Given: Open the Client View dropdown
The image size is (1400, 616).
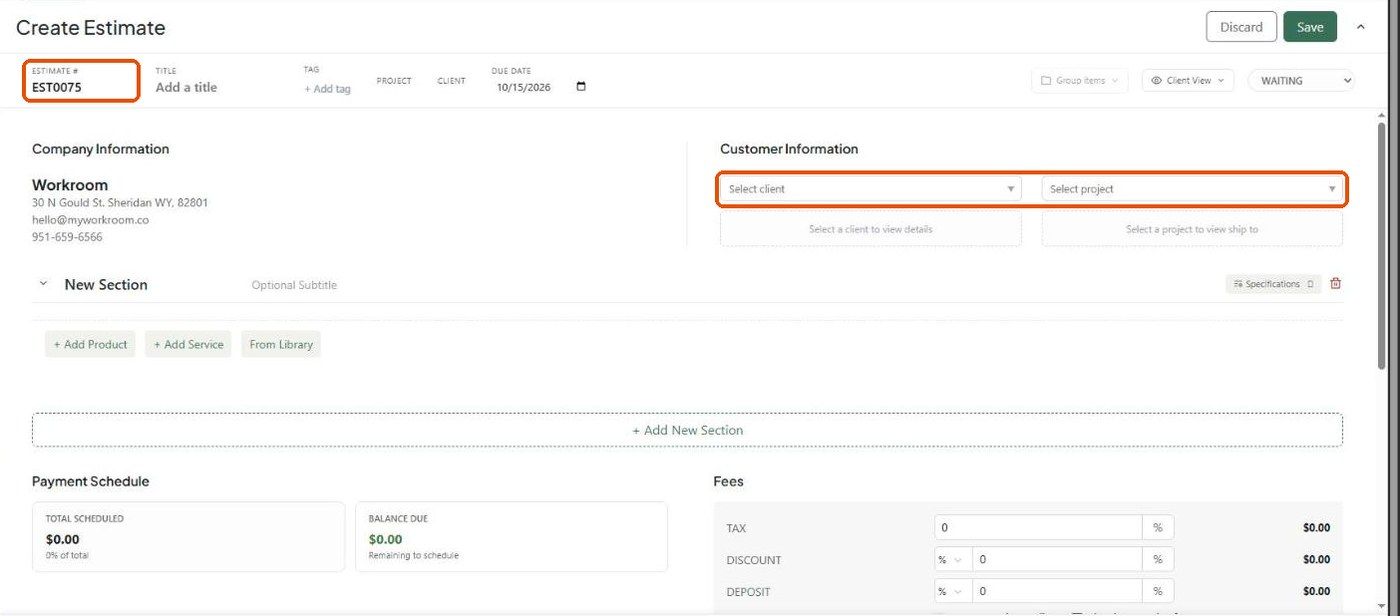Looking at the screenshot, I should [x=1188, y=81].
